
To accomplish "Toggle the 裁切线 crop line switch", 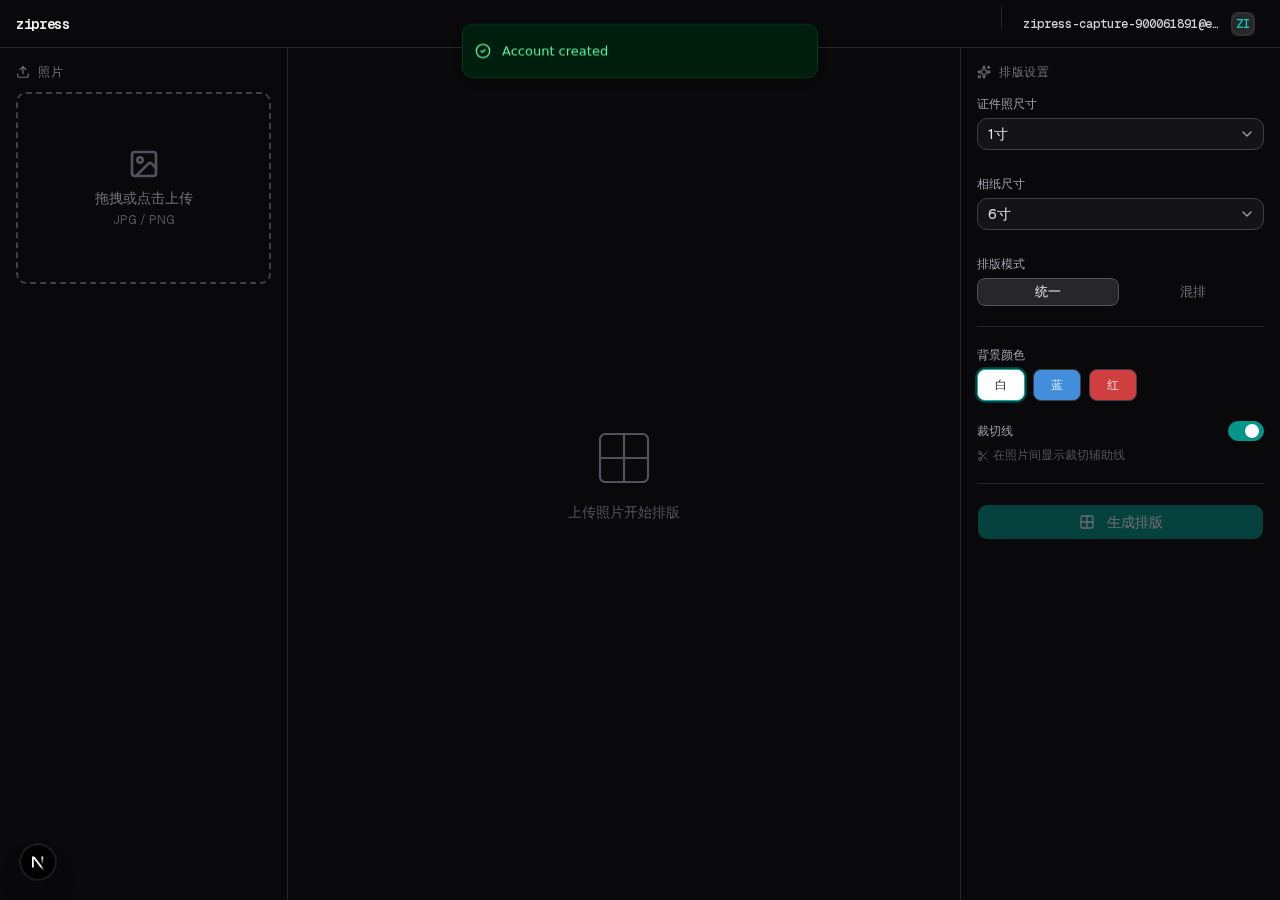I will pos(1245,431).
